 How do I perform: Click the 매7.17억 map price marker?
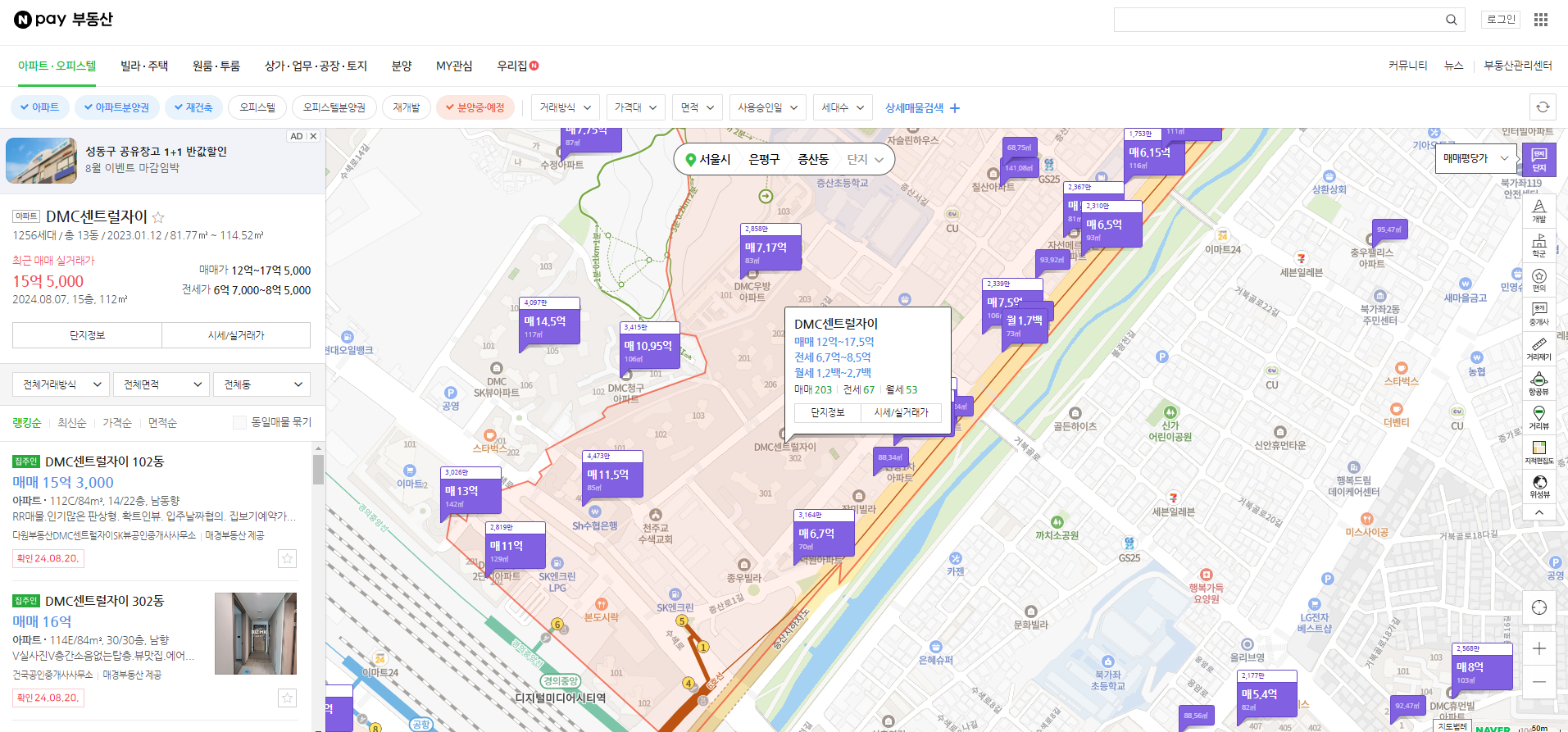[771, 247]
